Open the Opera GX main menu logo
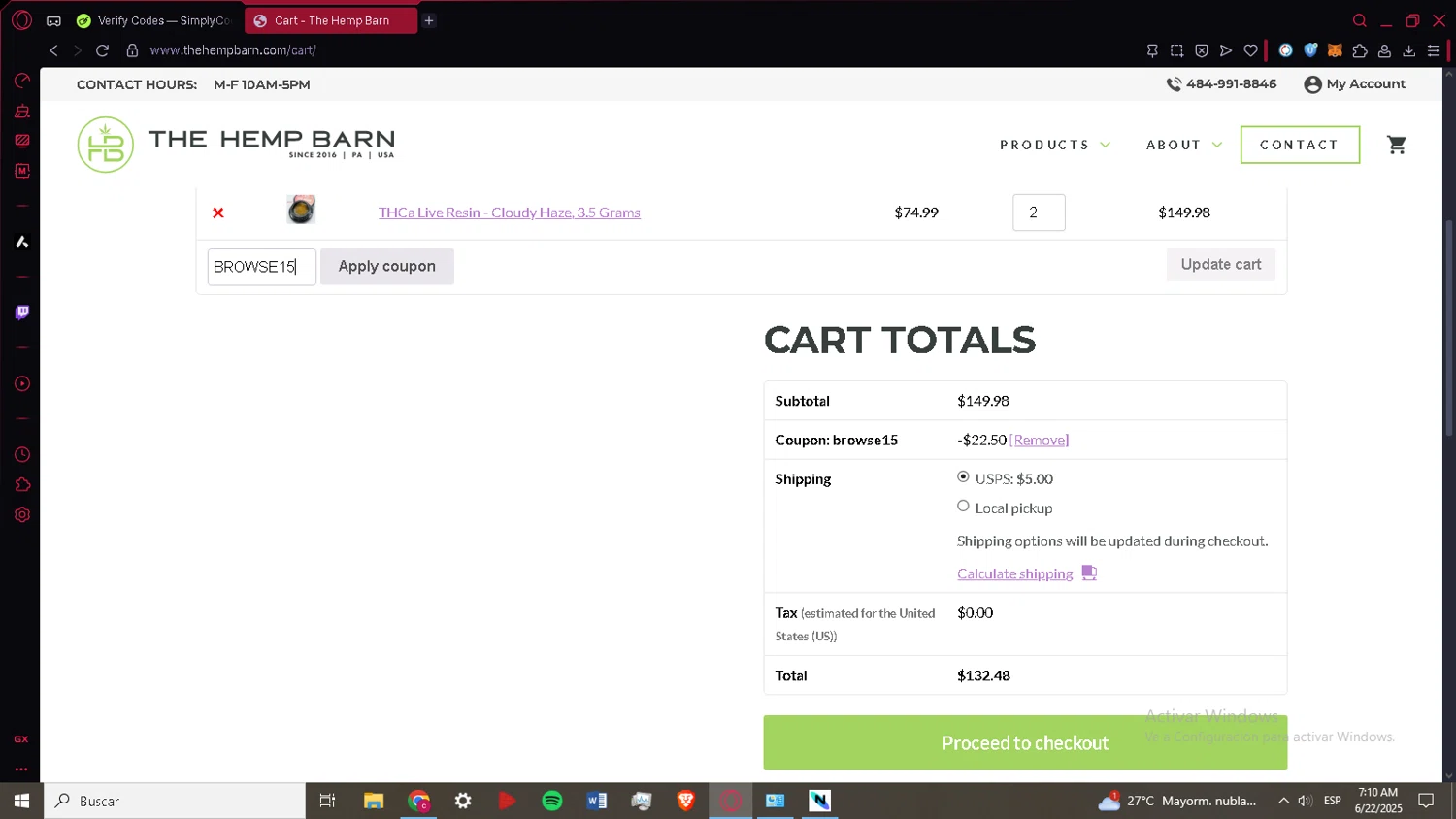Screen dimensions: 1456x819 click(x=21, y=20)
